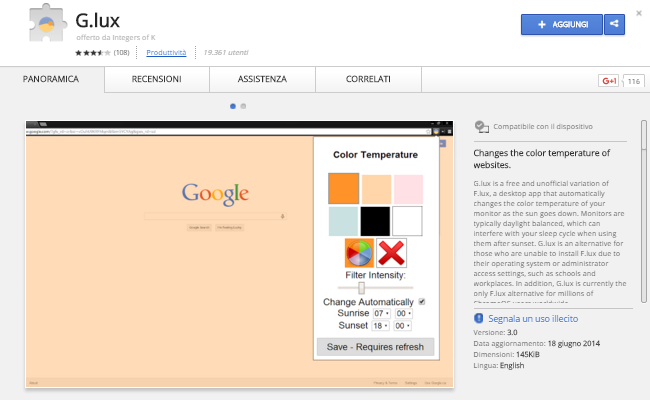Open the share button next to AGGIUNGI

point(614,24)
